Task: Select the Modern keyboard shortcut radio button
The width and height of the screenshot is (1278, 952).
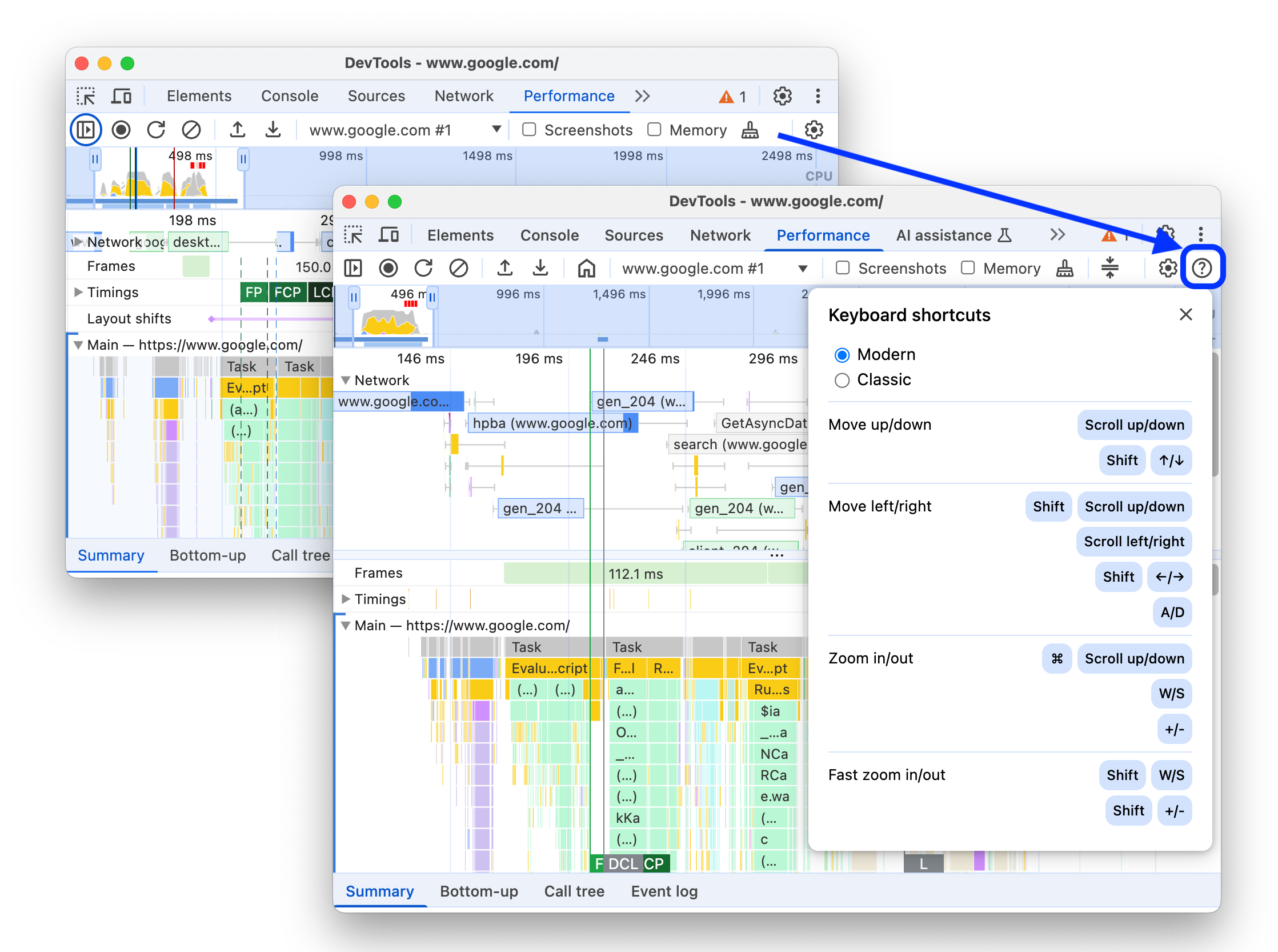Action: [x=839, y=354]
